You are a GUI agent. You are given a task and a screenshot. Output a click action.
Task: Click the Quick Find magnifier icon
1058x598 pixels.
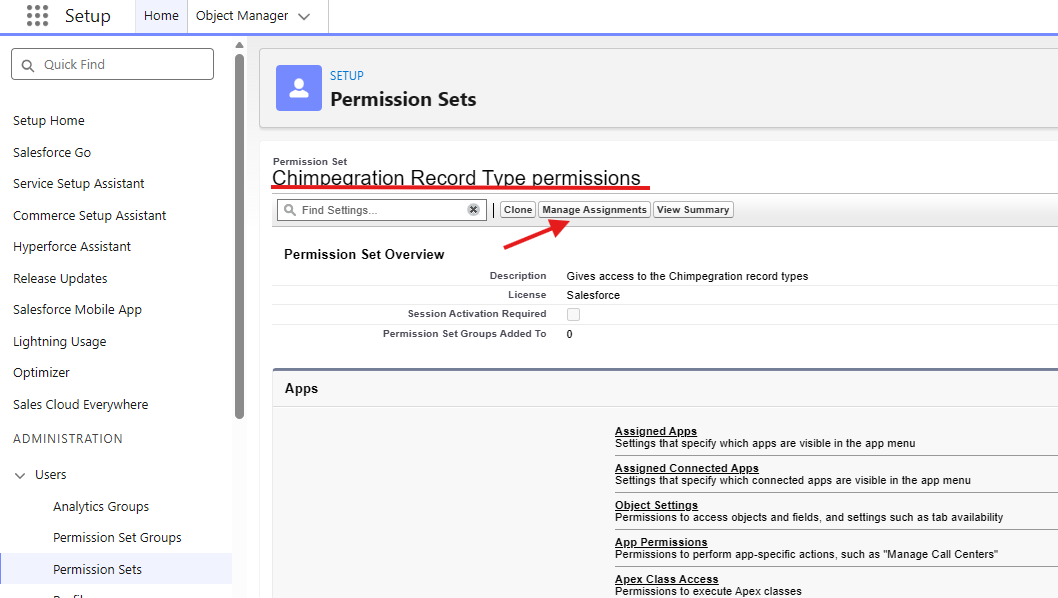point(28,65)
